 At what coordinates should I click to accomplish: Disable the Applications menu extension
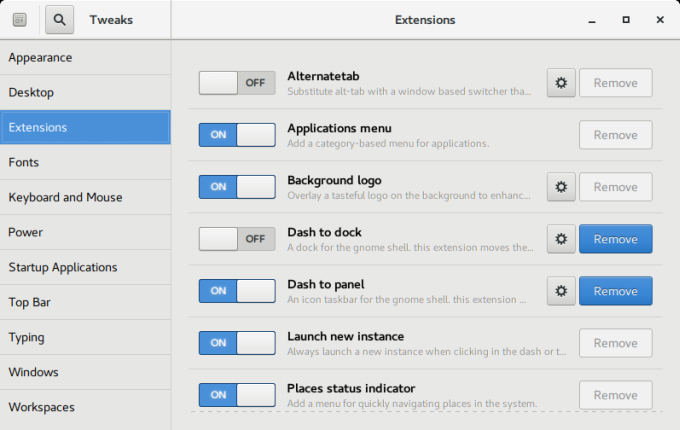tap(237, 135)
